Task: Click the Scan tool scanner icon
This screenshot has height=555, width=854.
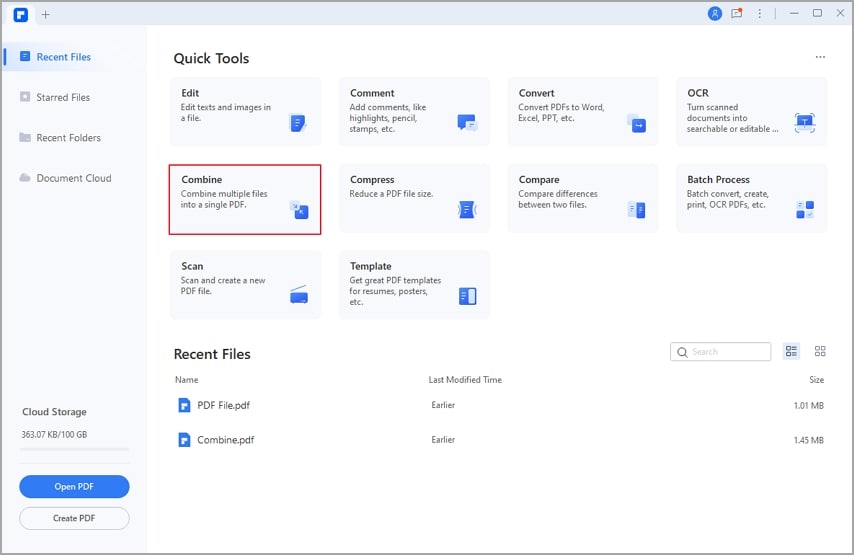Action: (x=298, y=295)
